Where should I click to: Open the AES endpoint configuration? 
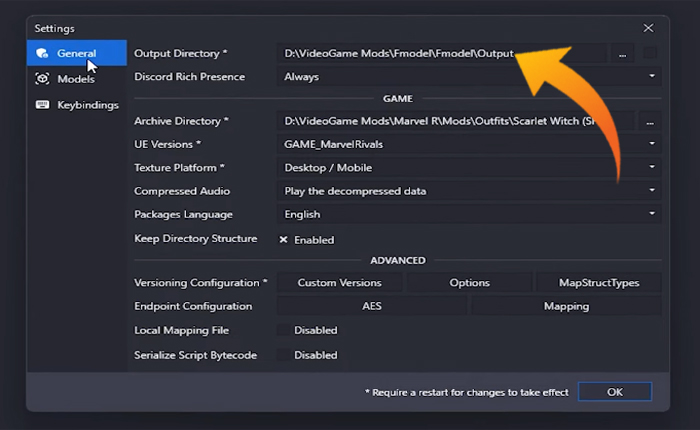click(x=371, y=306)
